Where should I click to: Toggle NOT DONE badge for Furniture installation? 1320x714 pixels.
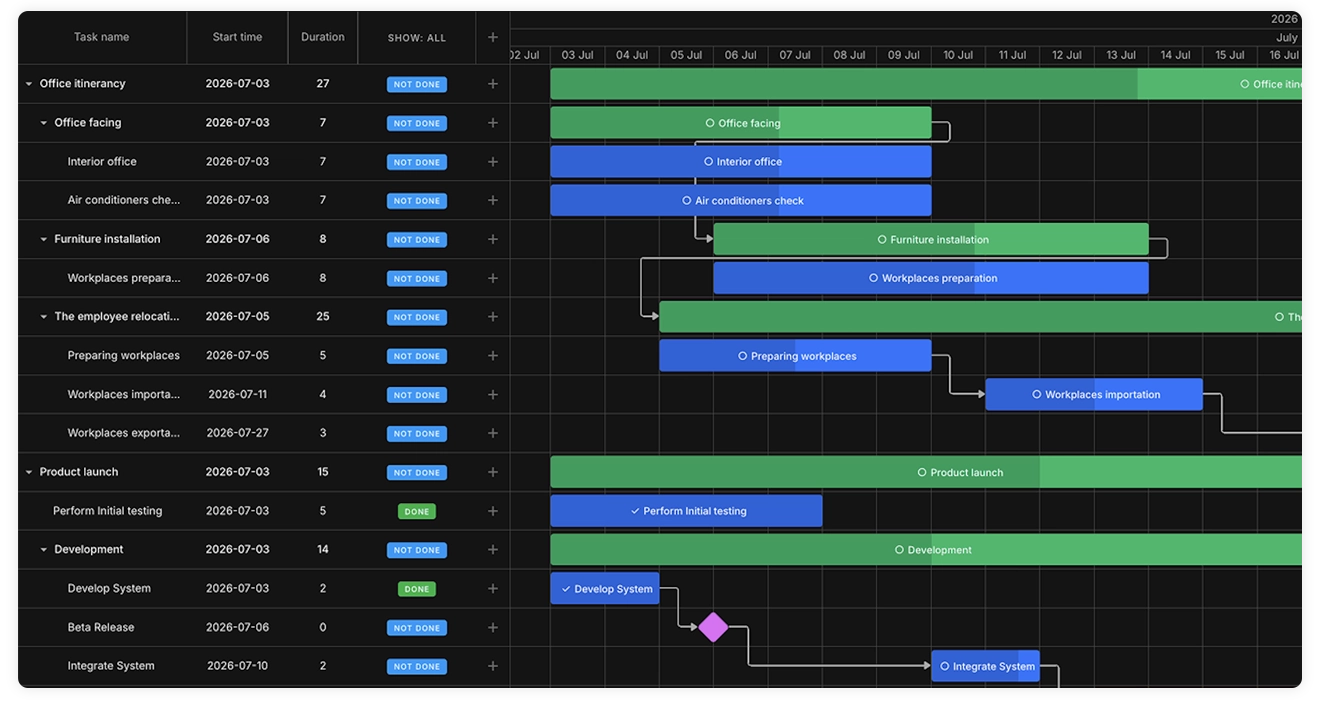pos(417,240)
